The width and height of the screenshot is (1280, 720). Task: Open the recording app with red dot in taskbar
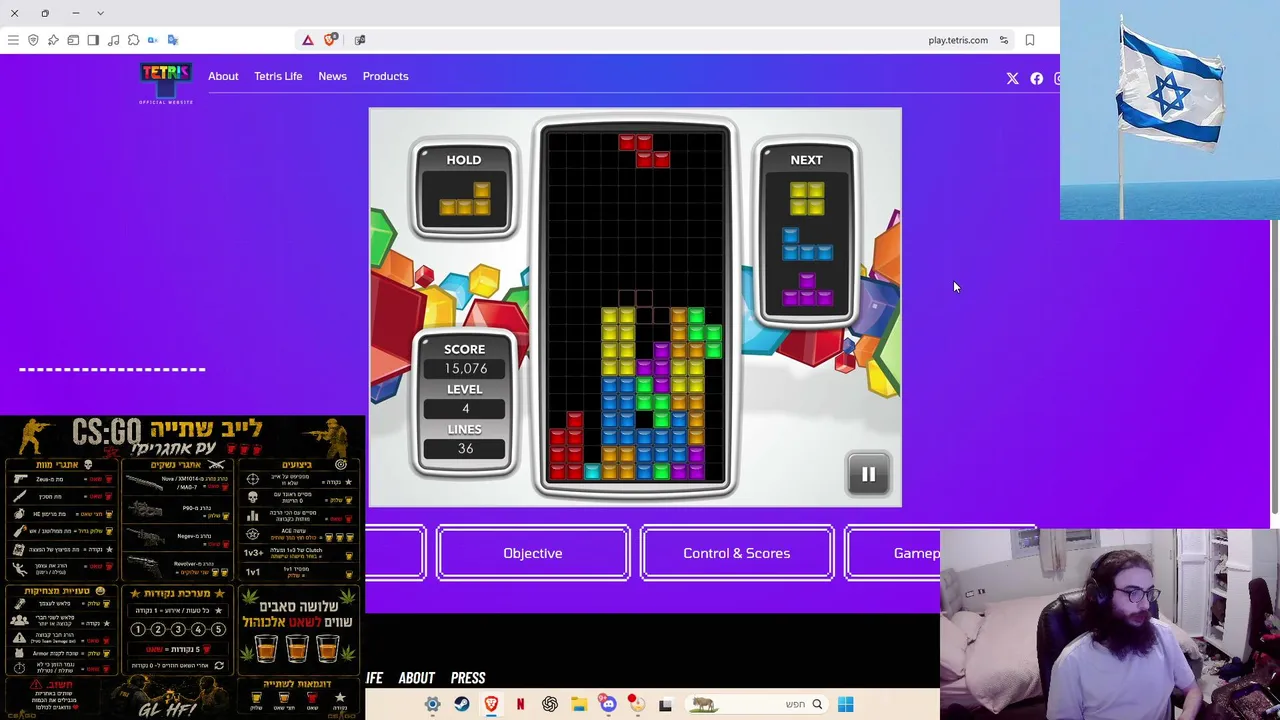[x=636, y=704]
